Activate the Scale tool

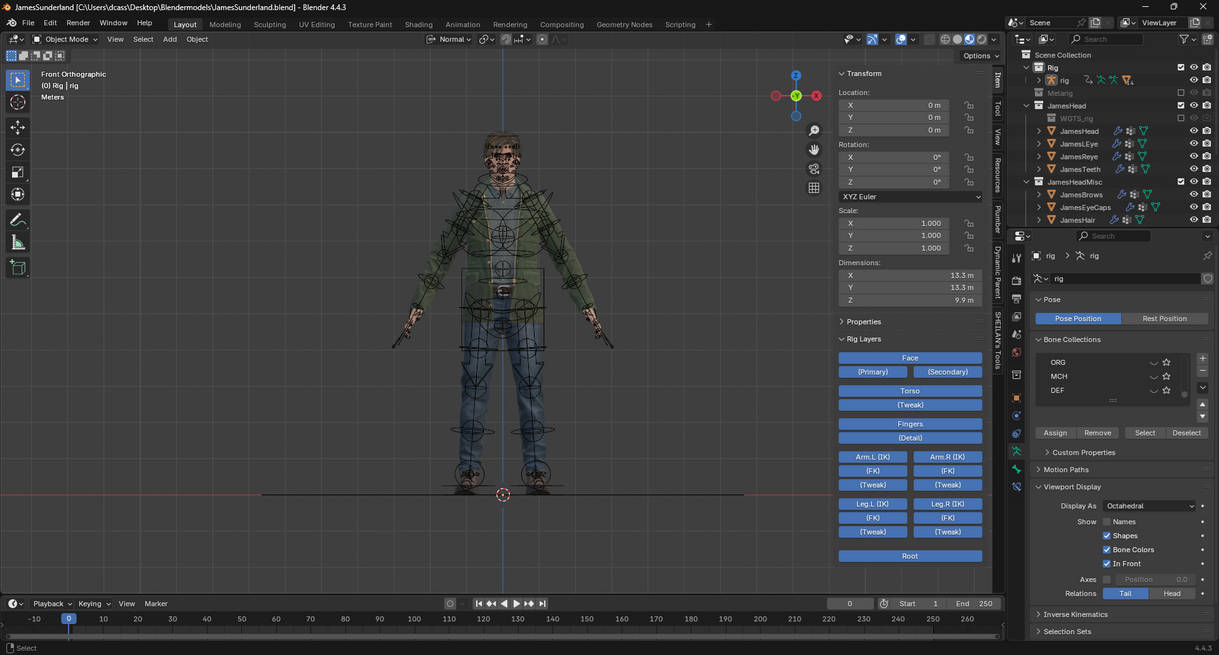17,172
